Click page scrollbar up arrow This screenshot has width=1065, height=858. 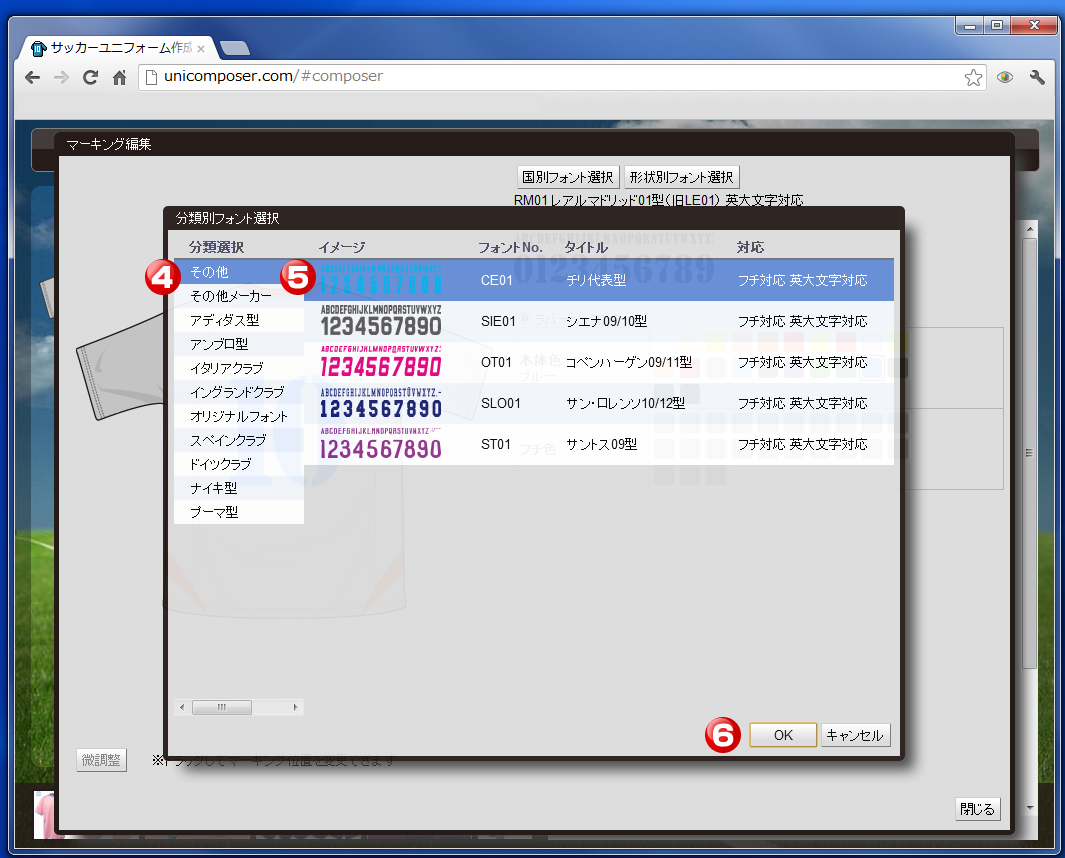tap(1030, 230)
